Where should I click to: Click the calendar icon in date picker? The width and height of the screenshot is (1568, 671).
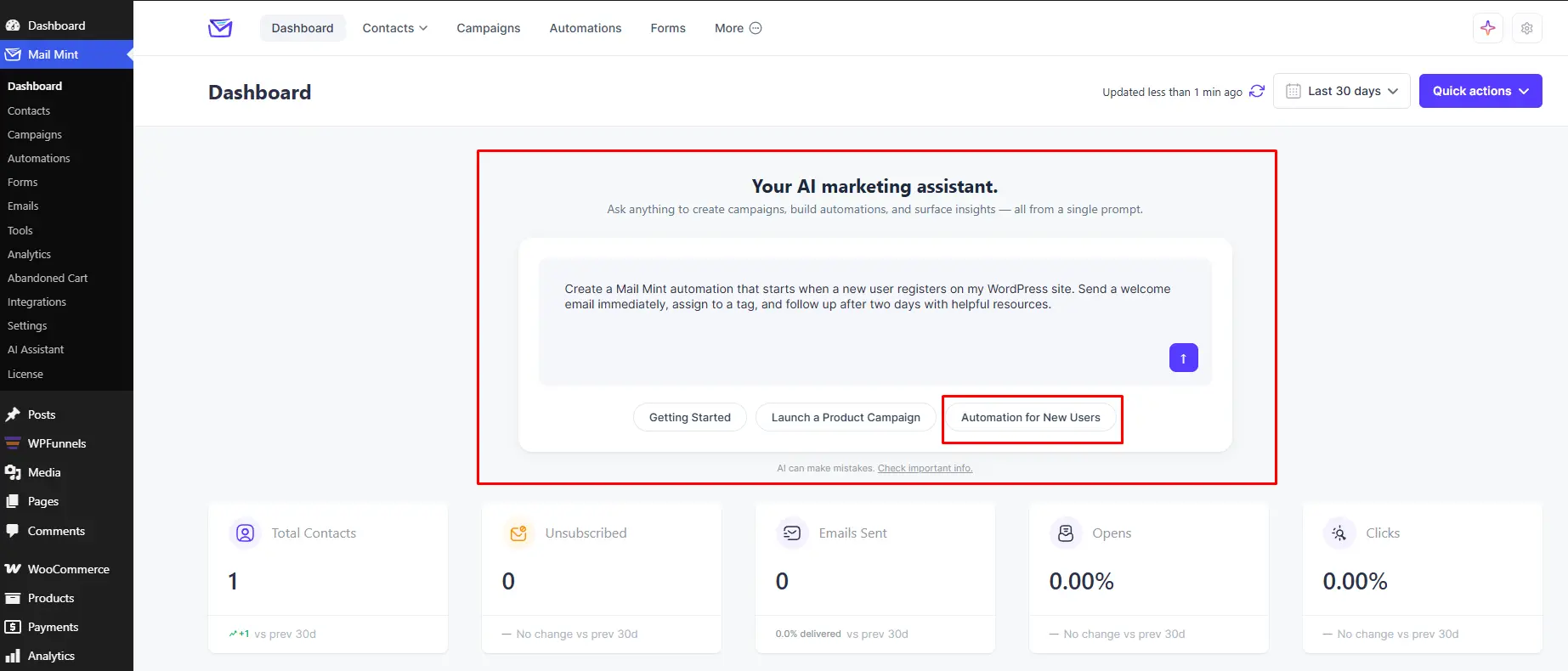[1293, 91]
